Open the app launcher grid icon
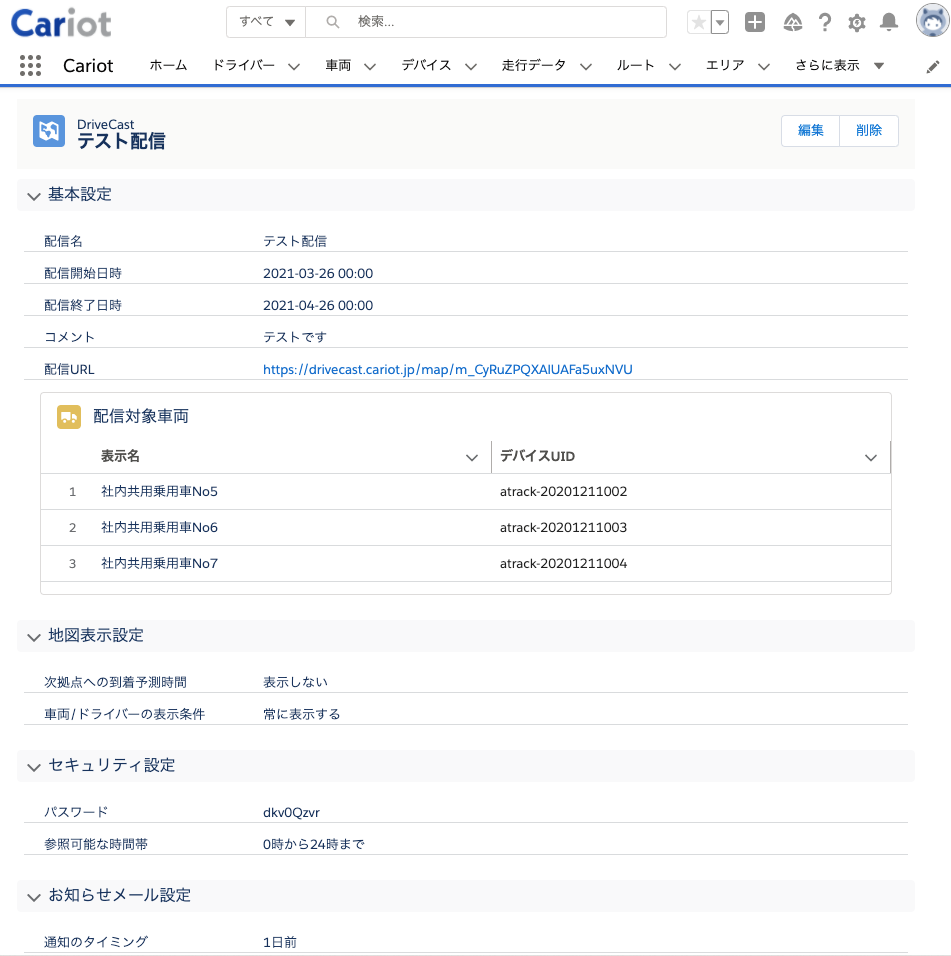Image resolution: width=951 pixels, height=956 pixels. tap(30, 65)
